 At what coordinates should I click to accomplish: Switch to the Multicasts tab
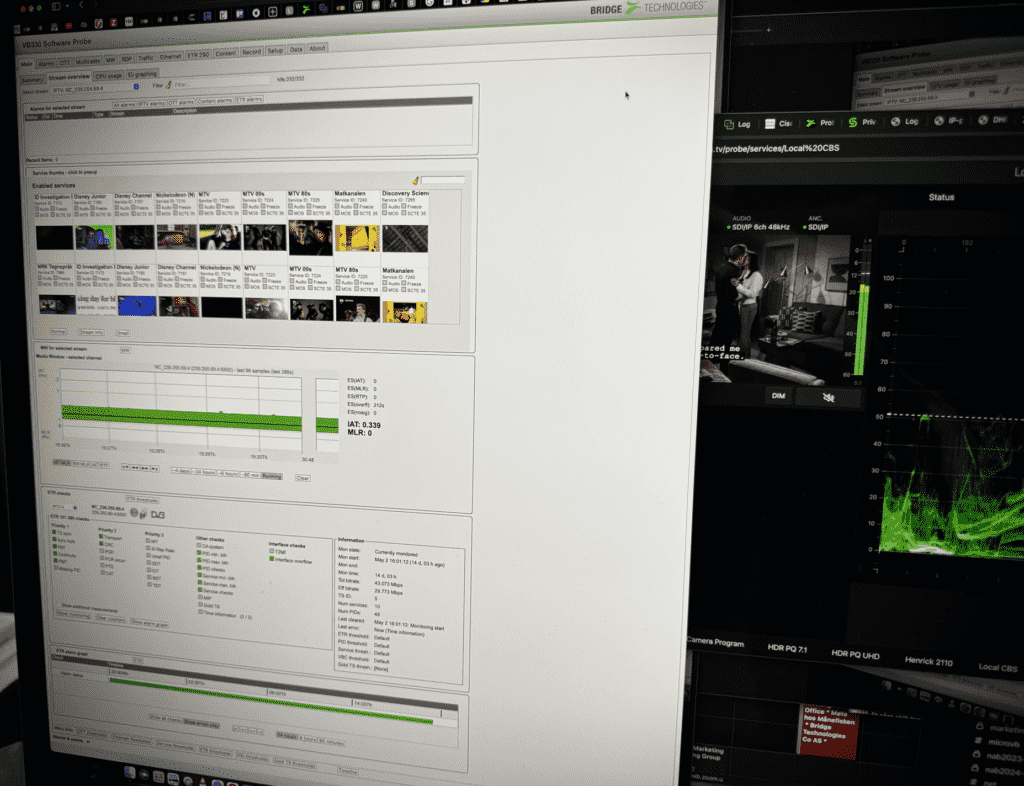(x=88, y=61)
